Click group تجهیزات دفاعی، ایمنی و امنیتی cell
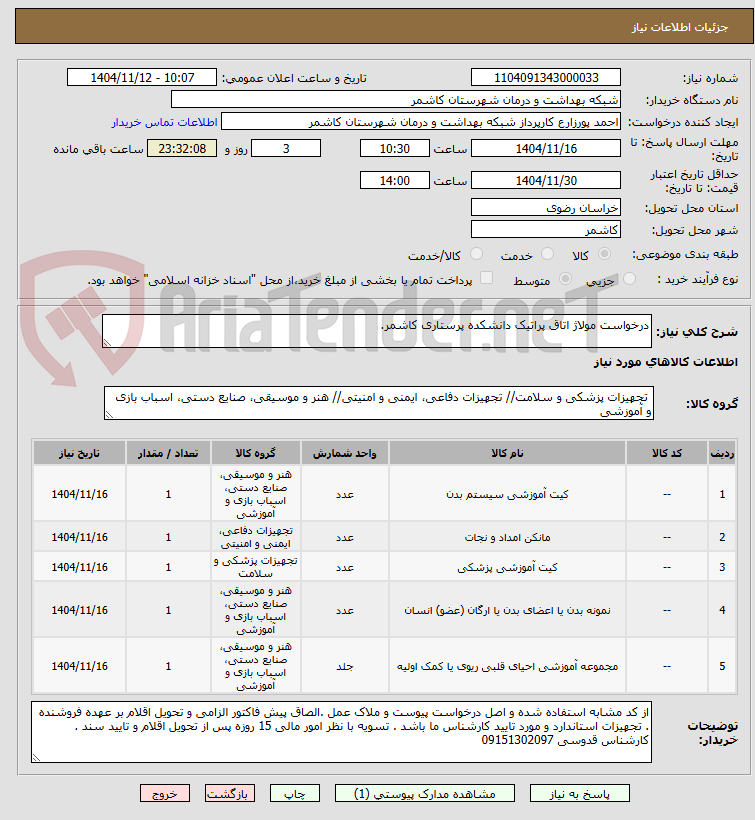755x820 pixels. [256, 537]
